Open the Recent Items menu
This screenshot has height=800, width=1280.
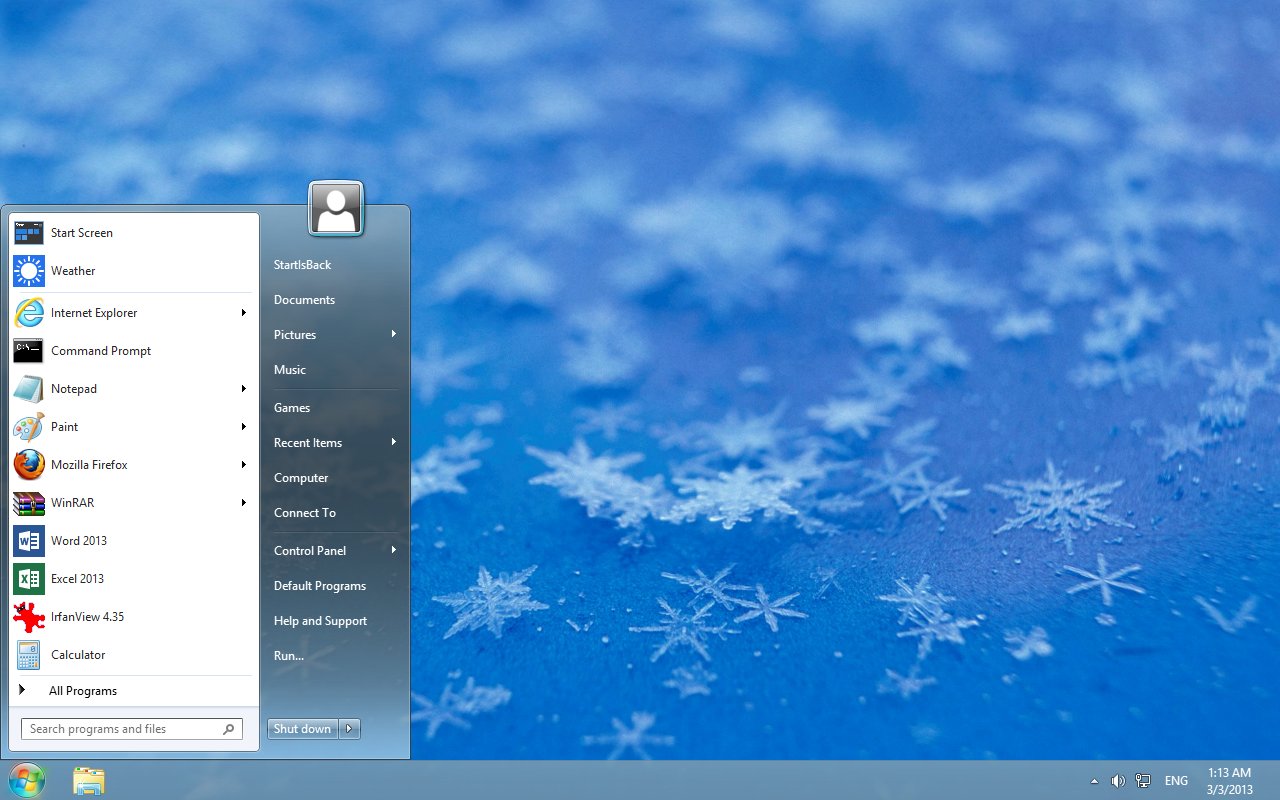coord(308,443)
